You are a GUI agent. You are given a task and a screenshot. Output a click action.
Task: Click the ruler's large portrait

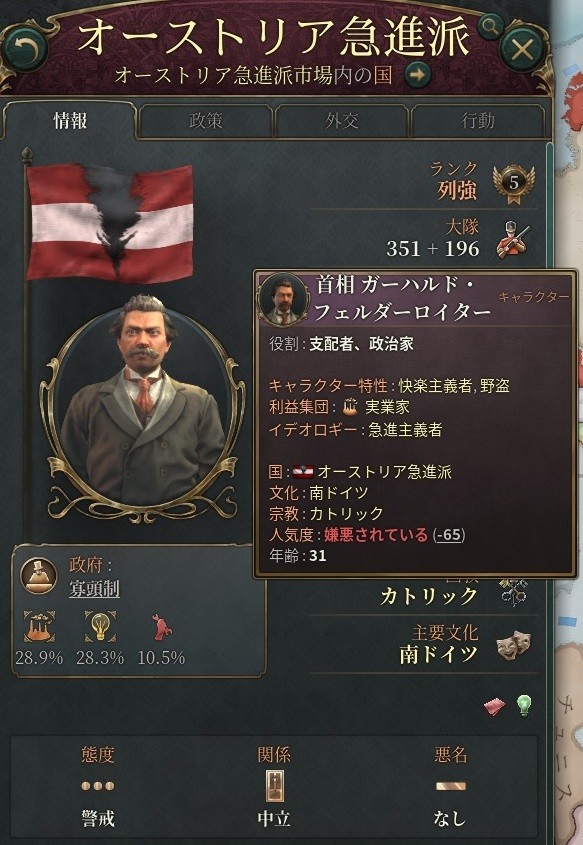[142, 410]
